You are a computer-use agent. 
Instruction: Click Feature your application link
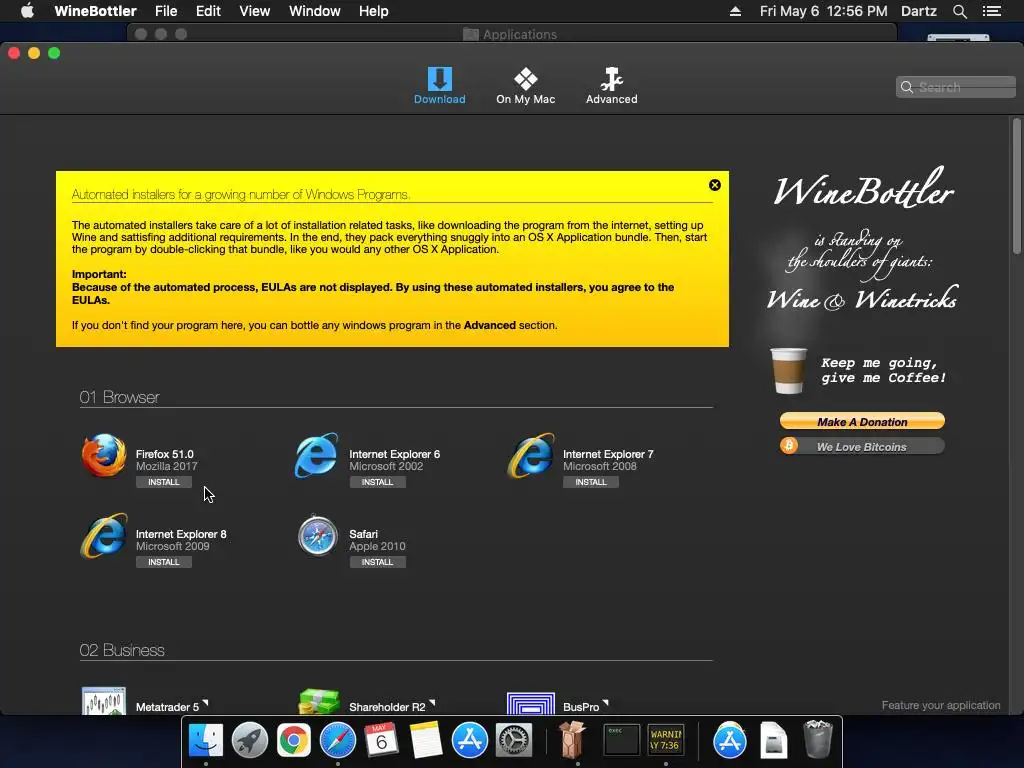940,705
